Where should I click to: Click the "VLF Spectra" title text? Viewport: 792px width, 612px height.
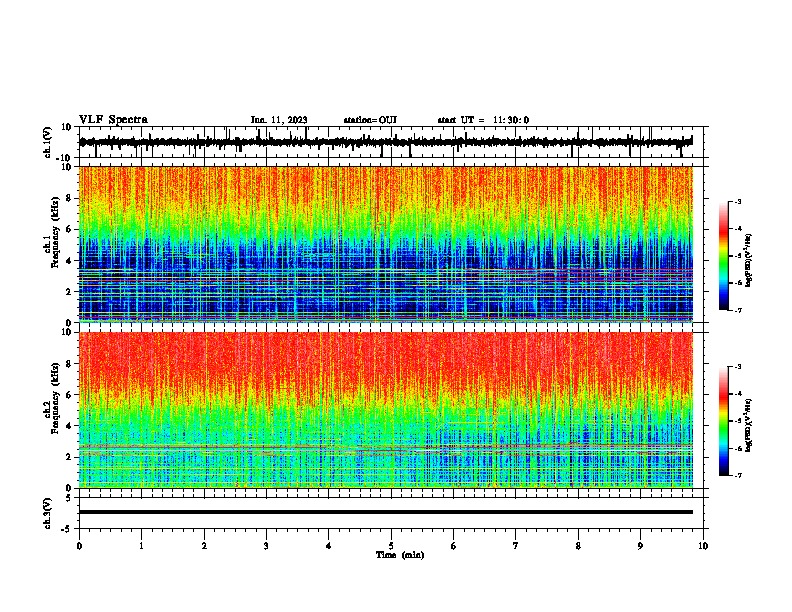pyautogui.click(x=113, y=120)
